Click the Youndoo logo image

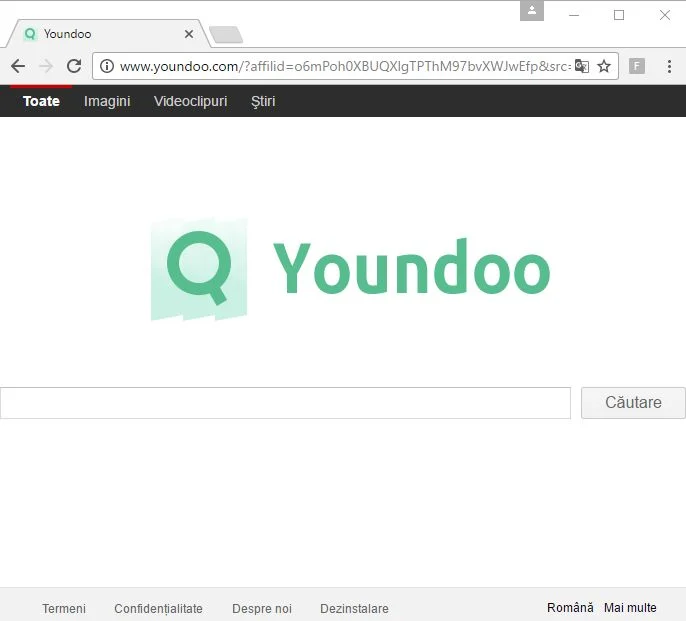pos(350,269)
